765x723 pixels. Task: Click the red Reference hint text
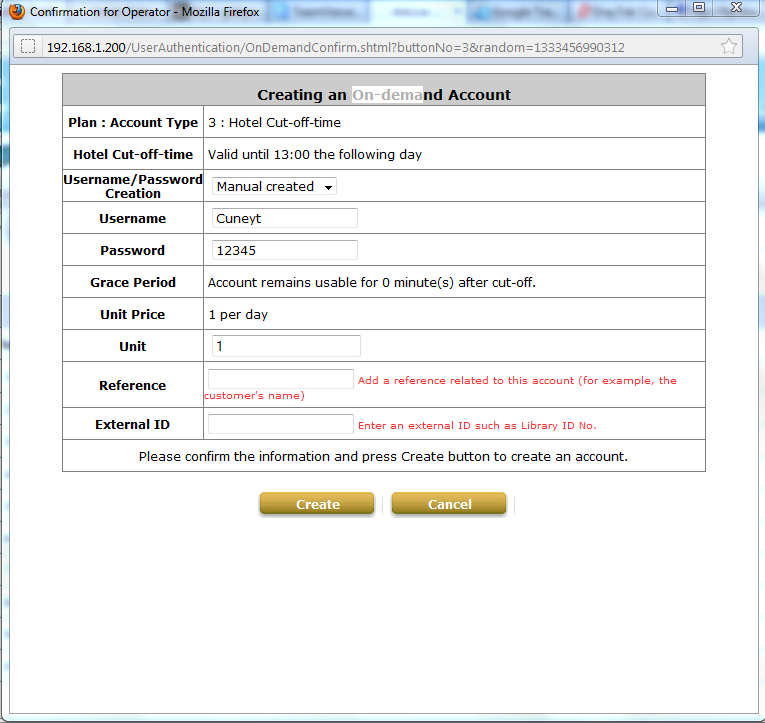tap(516, 381)
